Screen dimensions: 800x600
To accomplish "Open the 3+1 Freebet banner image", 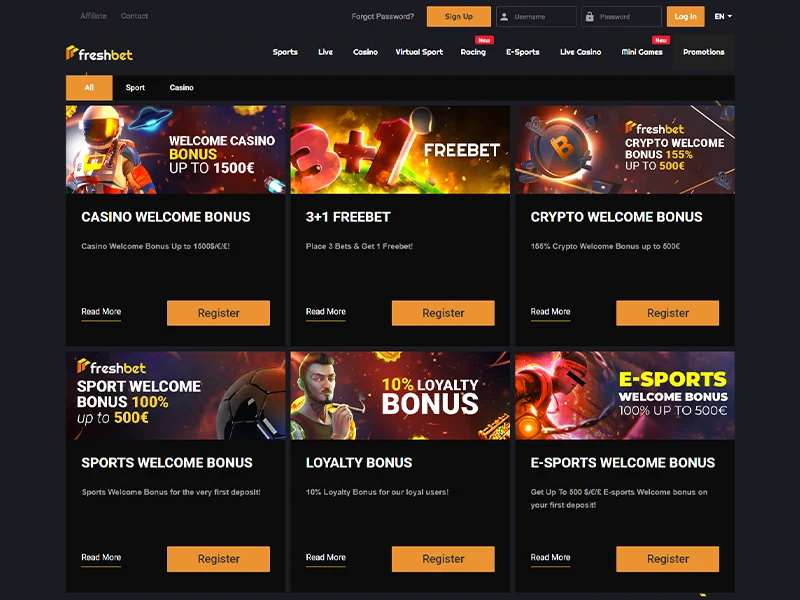I will pyautogui.click(x=400, y=149).
